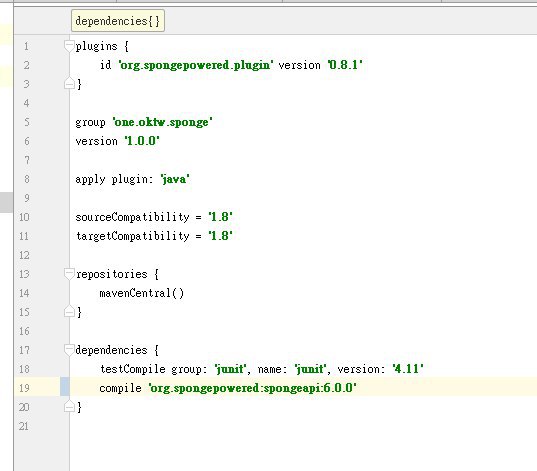Viewport: 537px width, 471px height.
Task: Click the repositories closing fold marker
Action: coord(69,312)
